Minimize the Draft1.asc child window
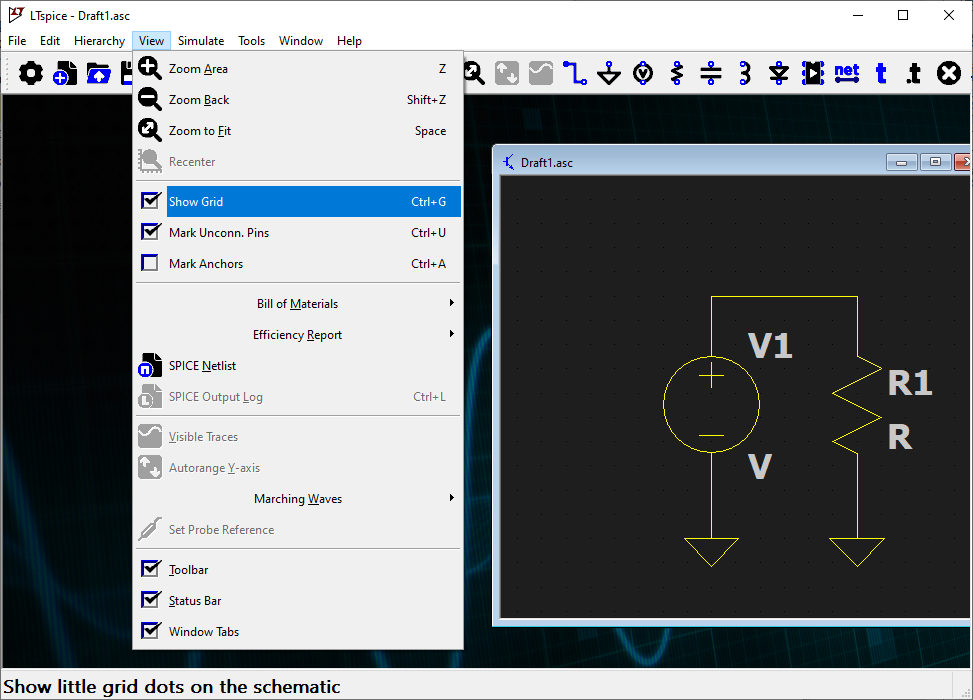The height and width of the screenshot is (700, 973). [902, 163]
